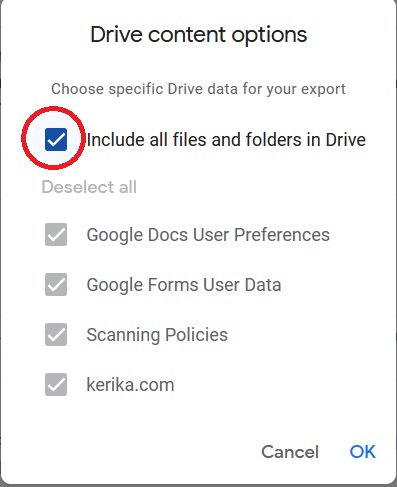Click the white checkmark inside the blue checkbox
The image size is (397, 487).
pos(56,140)
